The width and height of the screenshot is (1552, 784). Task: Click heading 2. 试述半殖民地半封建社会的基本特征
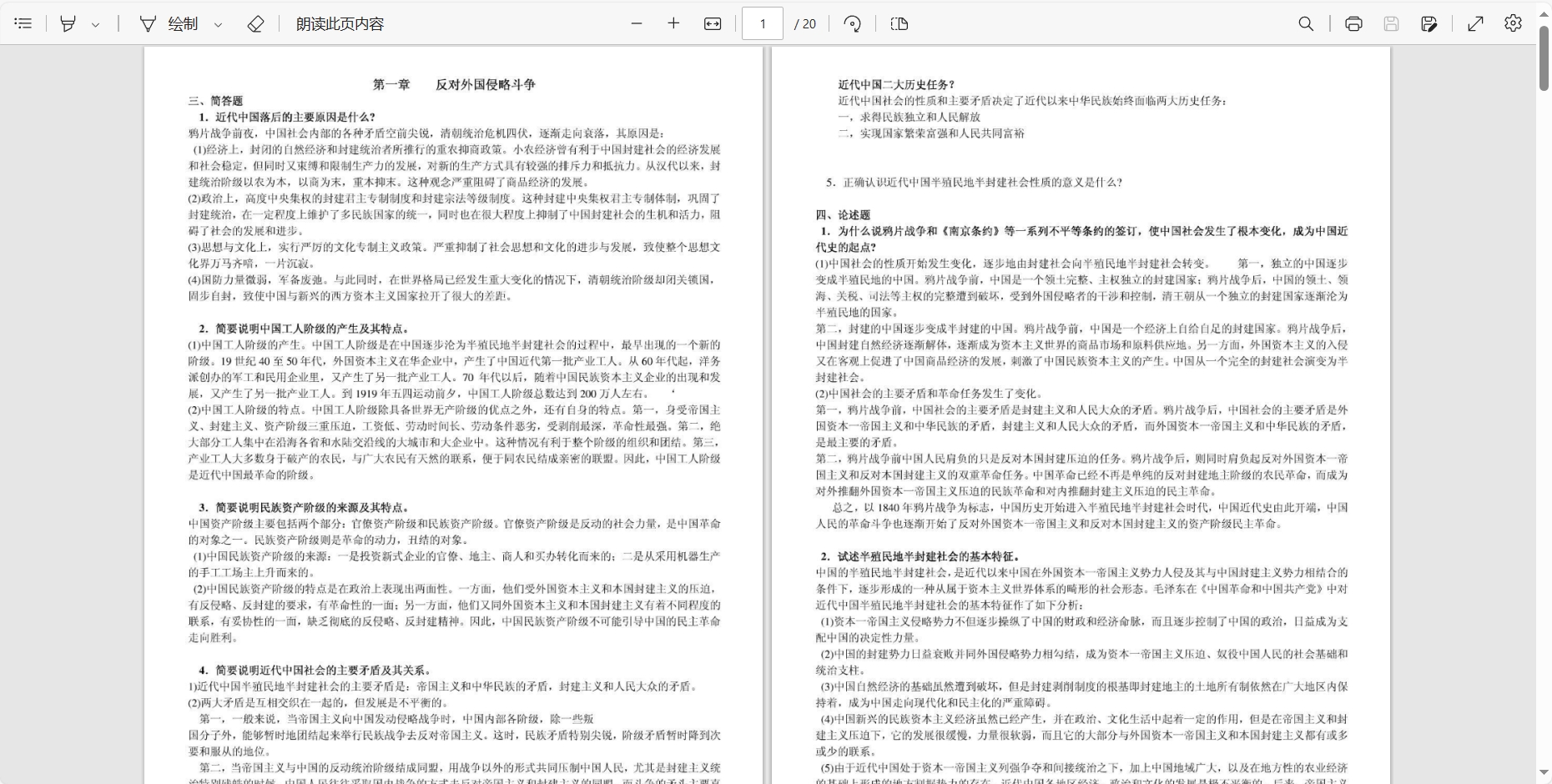(x=920, y=556)
